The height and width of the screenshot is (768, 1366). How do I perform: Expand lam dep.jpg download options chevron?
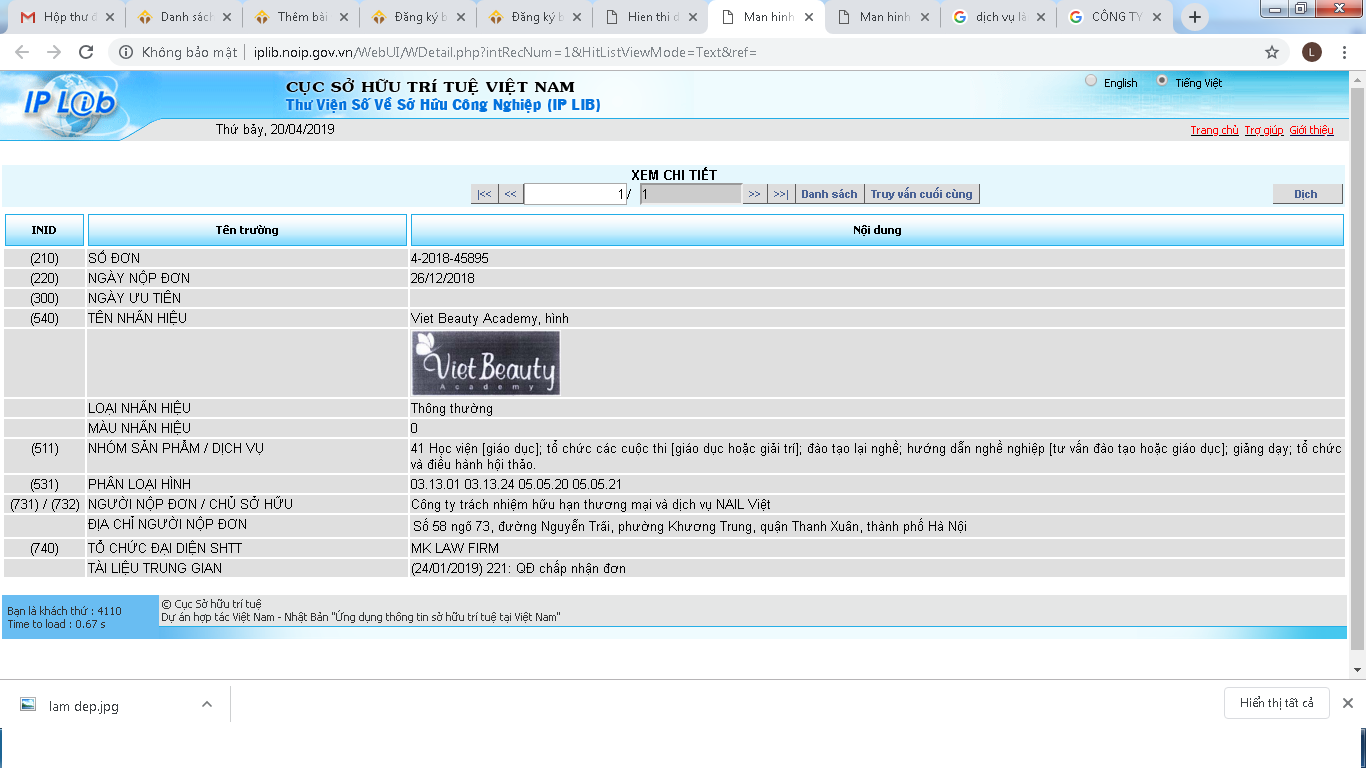(x=207, y=704)
